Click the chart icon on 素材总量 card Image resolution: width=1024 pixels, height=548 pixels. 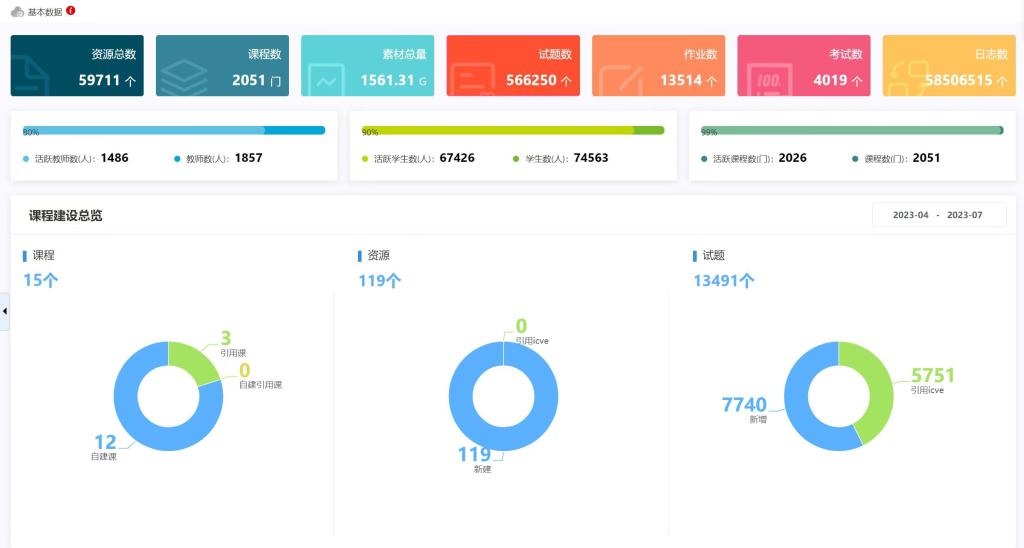(x=326, y=80)
